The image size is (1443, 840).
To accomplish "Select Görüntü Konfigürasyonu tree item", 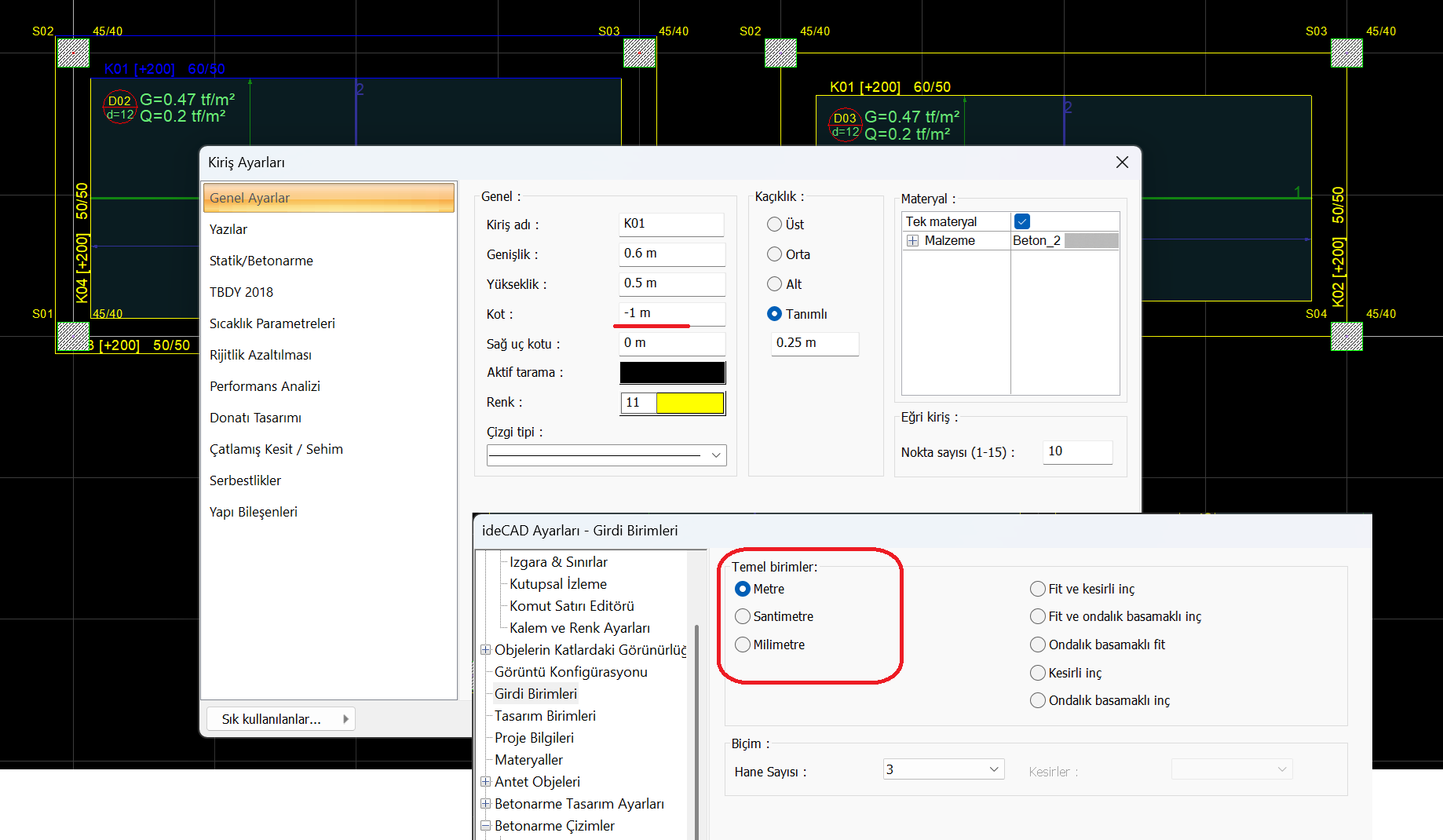I will [571, 672].
